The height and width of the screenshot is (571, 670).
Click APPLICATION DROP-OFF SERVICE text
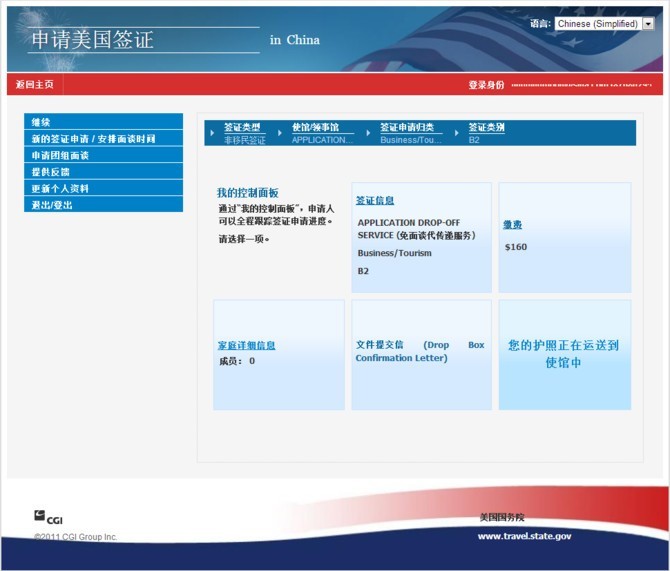(416, 229)
